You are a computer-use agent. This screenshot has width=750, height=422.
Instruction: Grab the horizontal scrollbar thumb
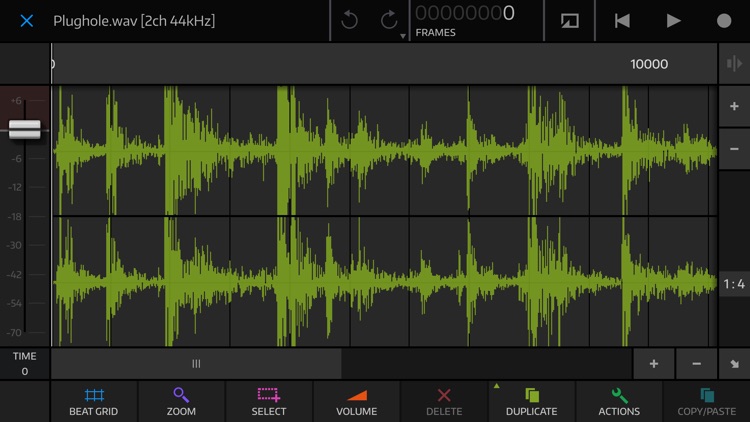(x=196, y=364)
